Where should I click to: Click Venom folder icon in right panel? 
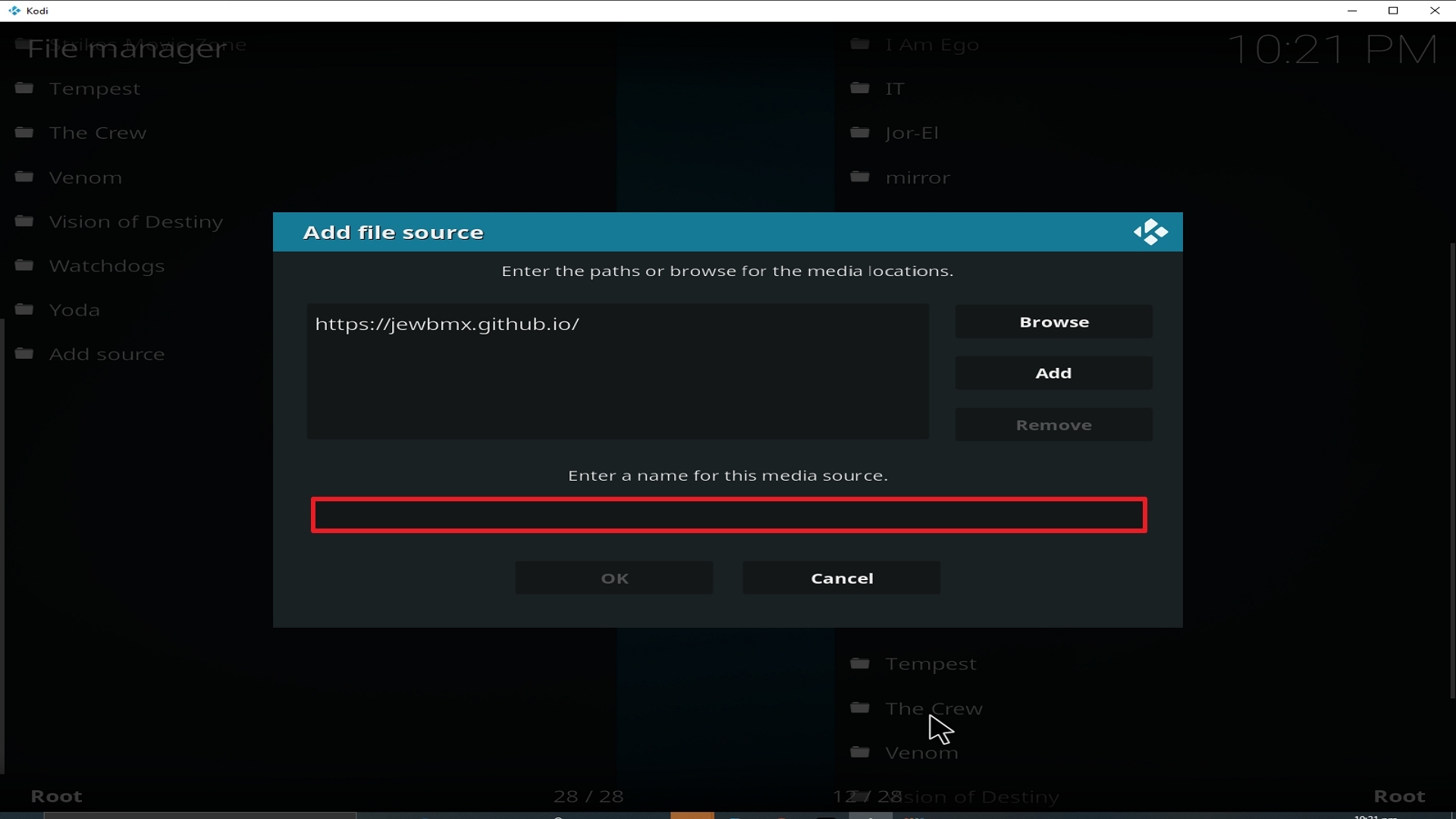(860, 752)
